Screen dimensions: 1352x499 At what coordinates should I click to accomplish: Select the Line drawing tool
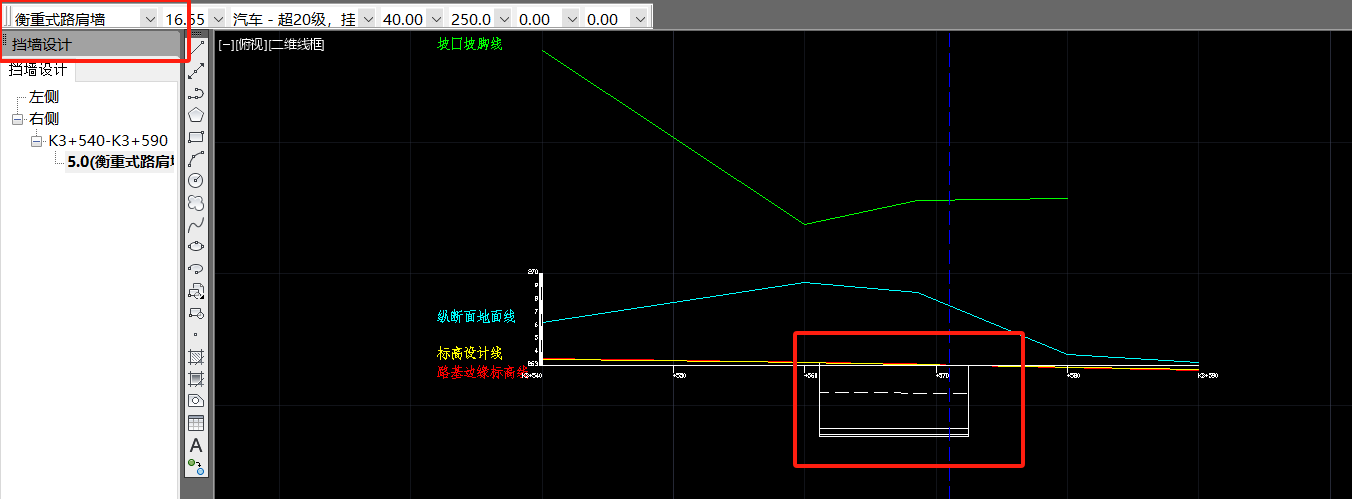coord(197,48)
